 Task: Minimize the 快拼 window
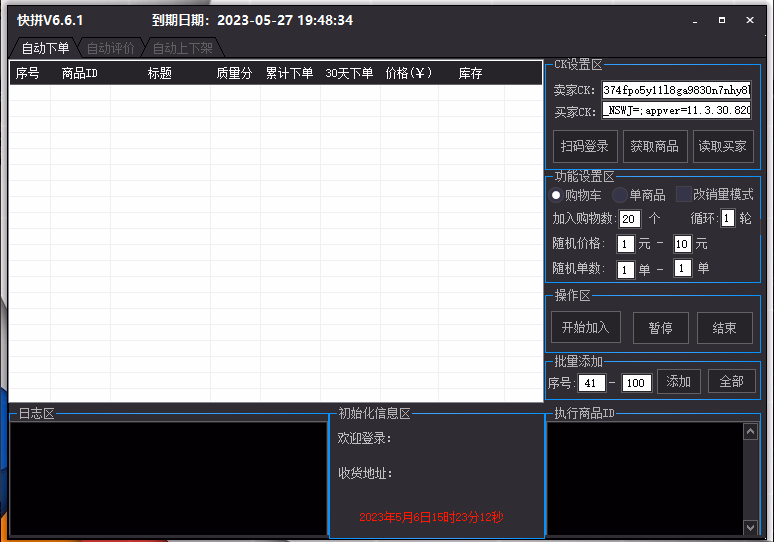[695, 21]
